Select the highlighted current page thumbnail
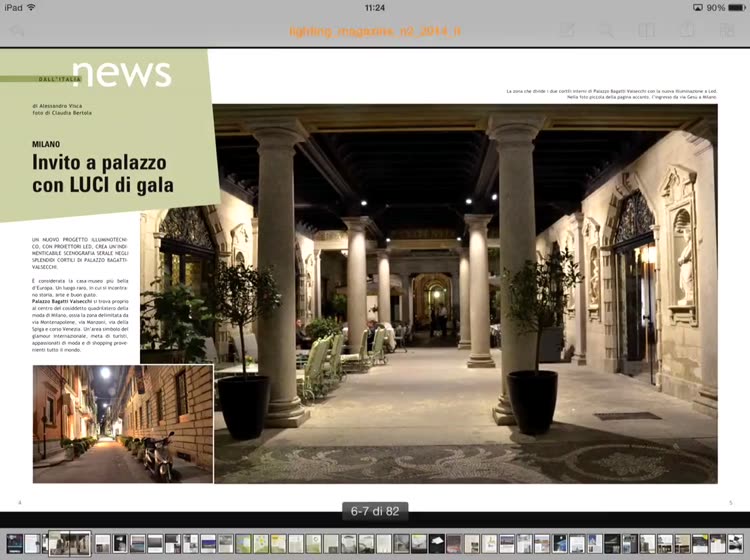 [69, 543]
